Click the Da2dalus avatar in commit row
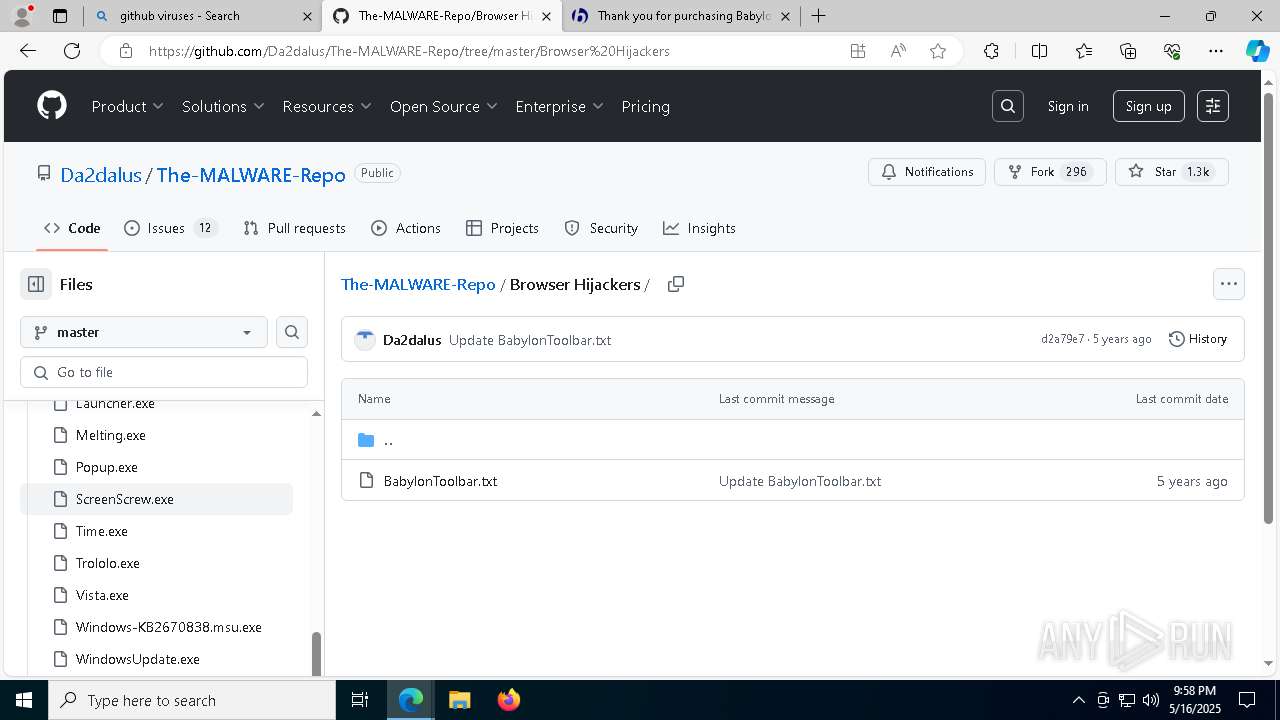1280x720 pixels. click(365, 340)
